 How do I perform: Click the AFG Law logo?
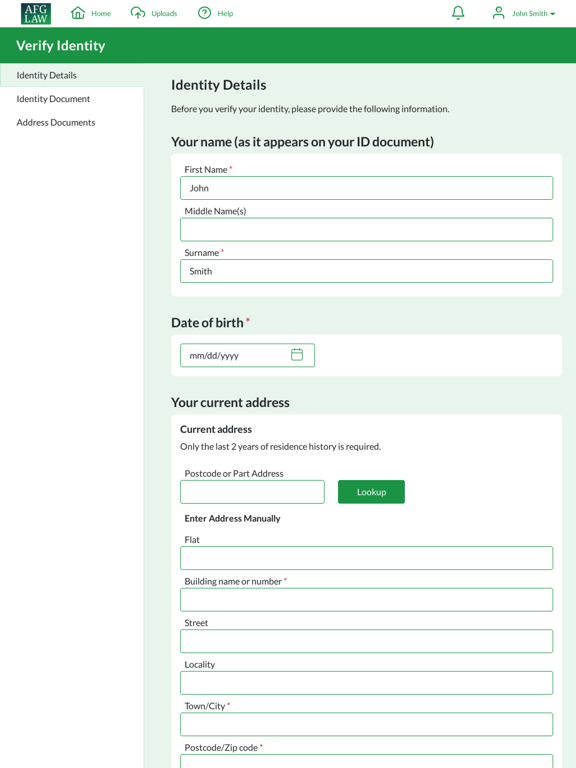point(36,13)
